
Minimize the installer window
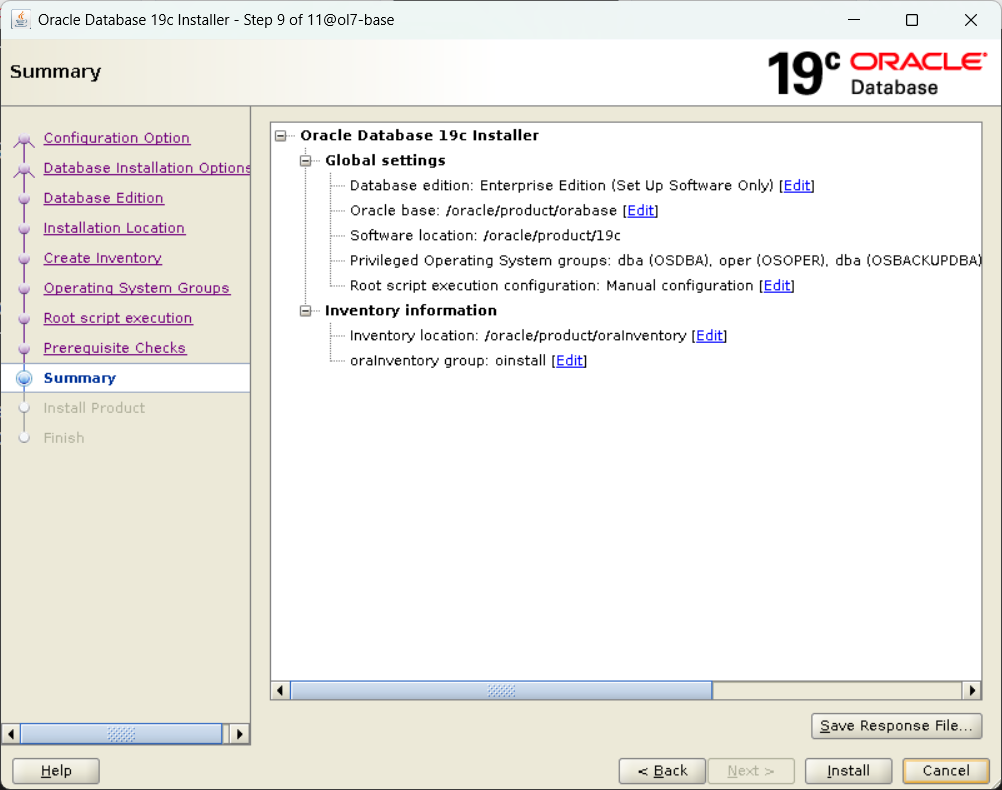[854, 20]
